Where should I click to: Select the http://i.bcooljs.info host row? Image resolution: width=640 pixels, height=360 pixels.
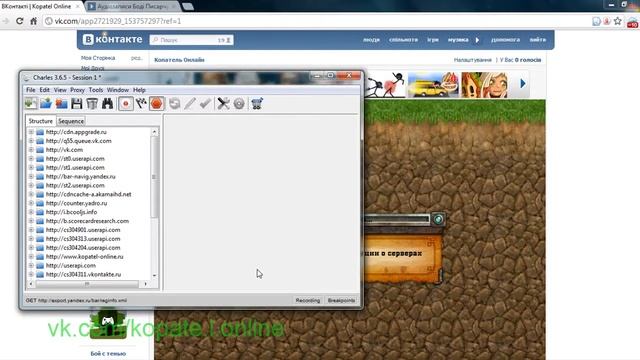coord(71,212)
